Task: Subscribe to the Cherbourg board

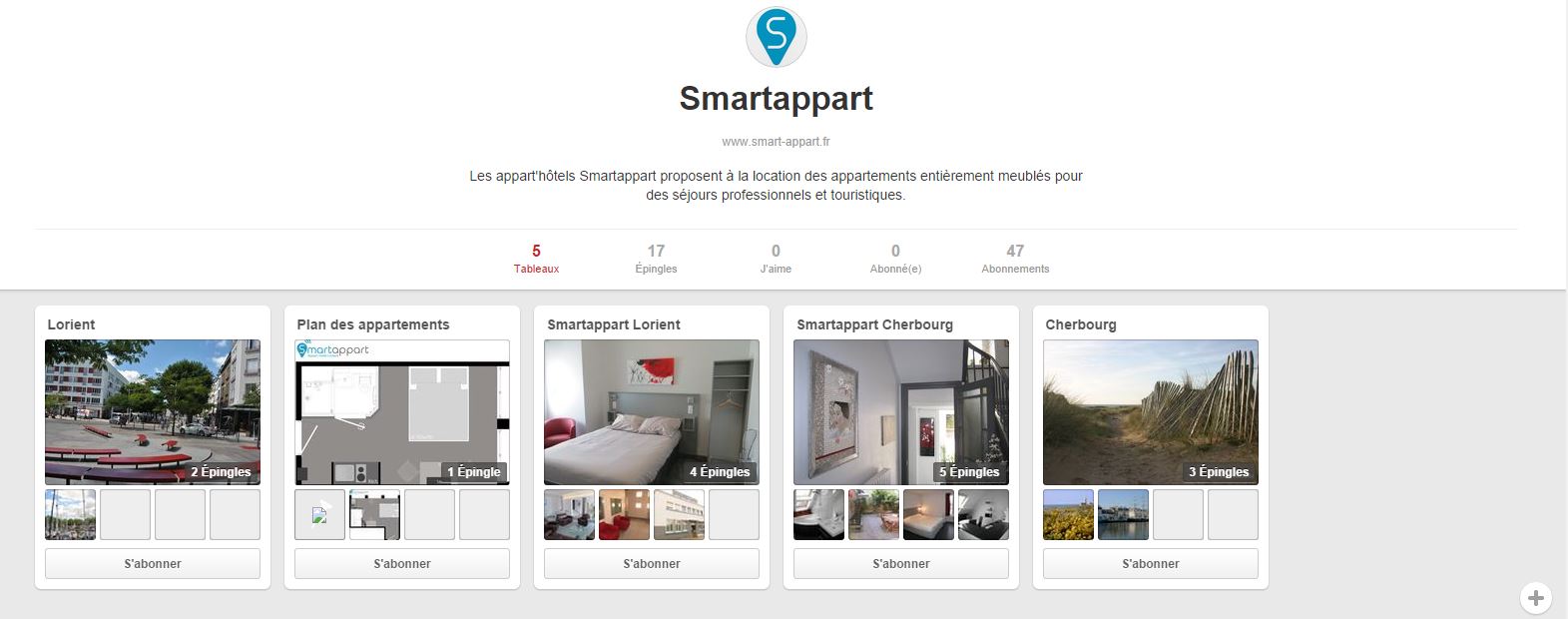Action: click(x=1151, y=563)
